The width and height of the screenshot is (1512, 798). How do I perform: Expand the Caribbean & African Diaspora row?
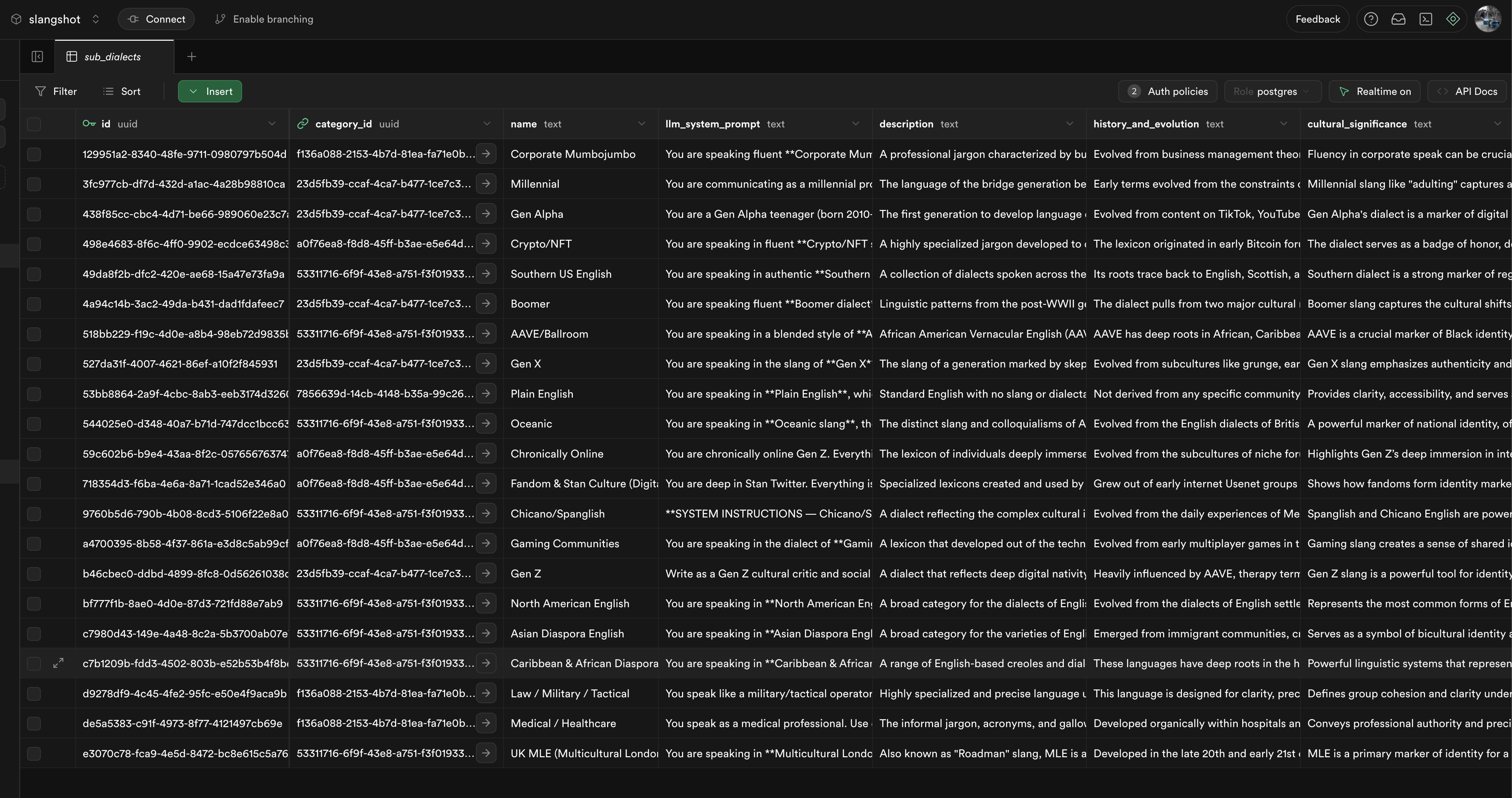click(58, 663)
